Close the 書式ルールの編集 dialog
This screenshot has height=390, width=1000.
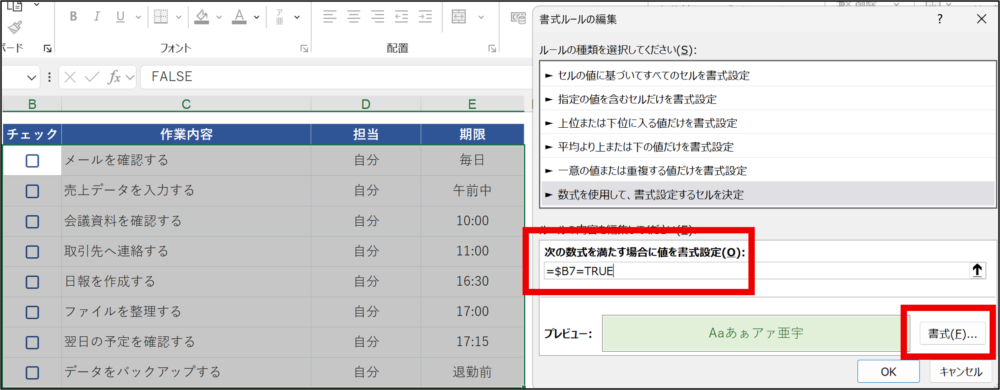click(982, 20)
